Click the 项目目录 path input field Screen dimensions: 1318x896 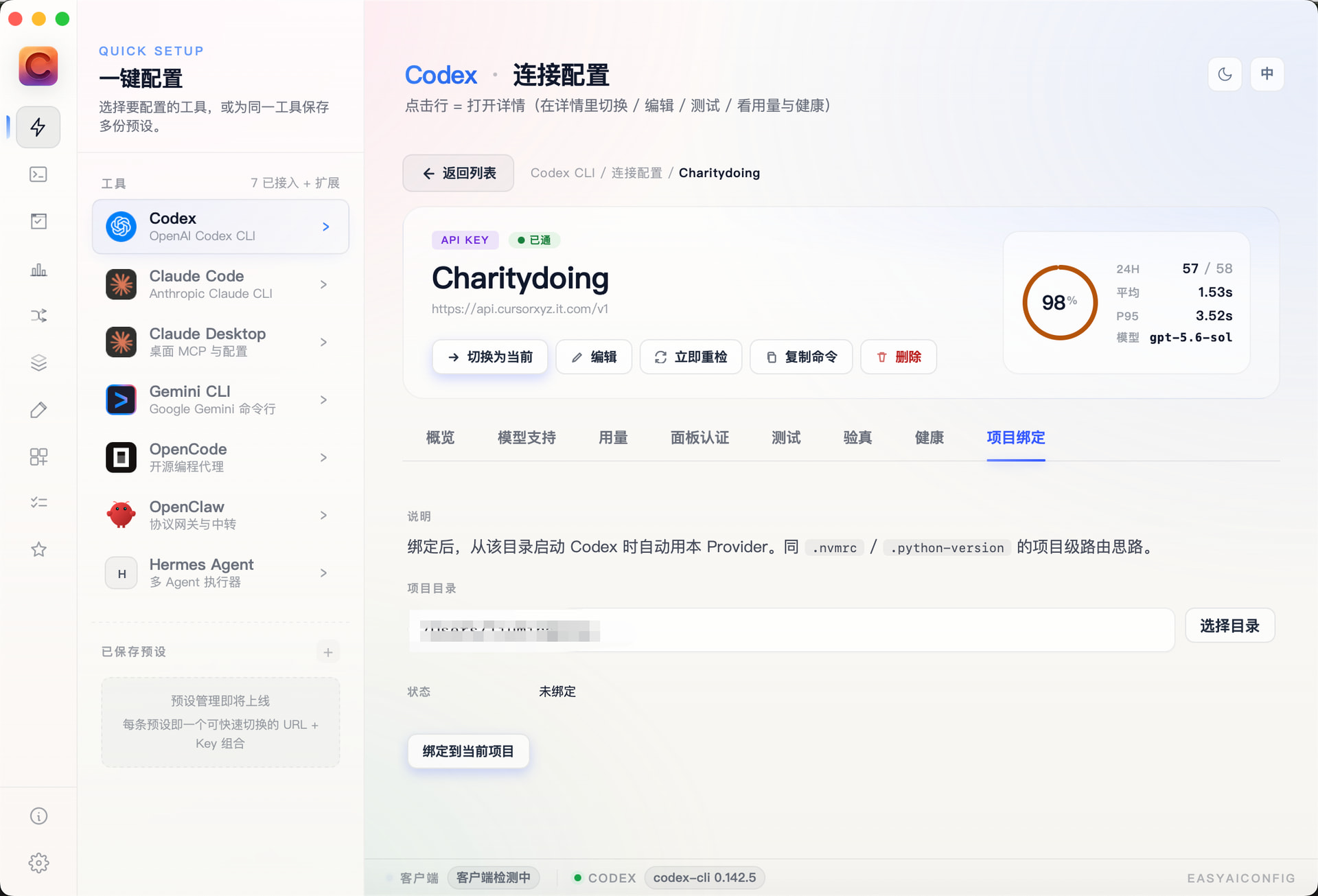791,630
